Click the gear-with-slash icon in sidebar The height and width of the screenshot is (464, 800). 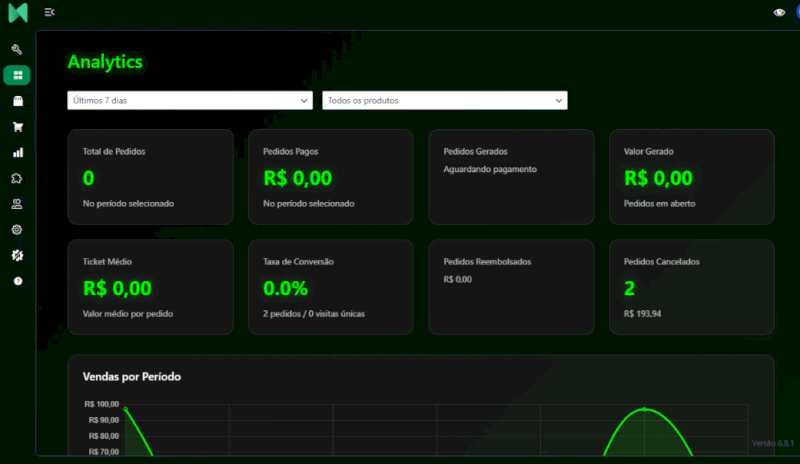tap(17, 255)
